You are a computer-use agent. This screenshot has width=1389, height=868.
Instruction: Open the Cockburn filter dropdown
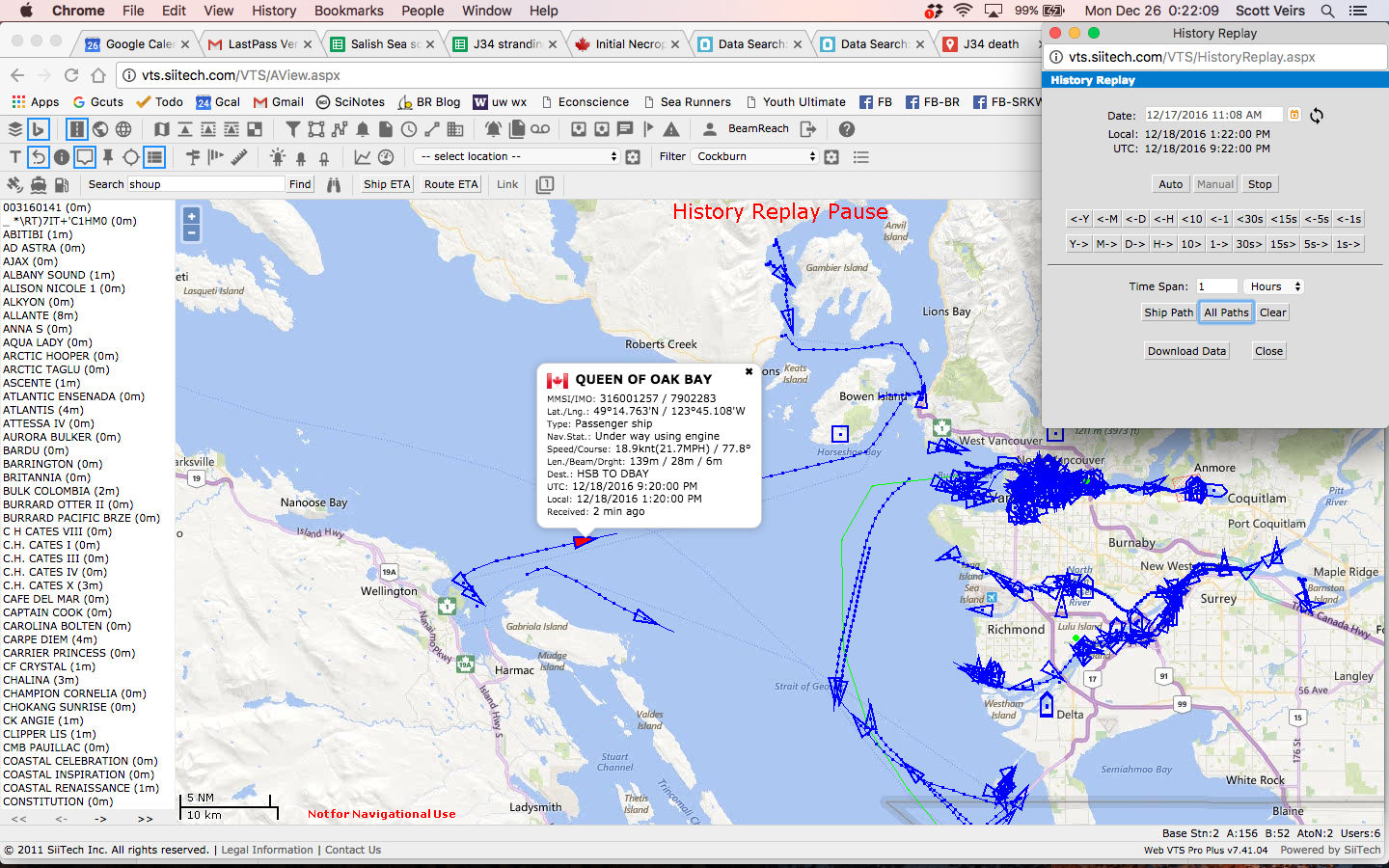(755, 156)
